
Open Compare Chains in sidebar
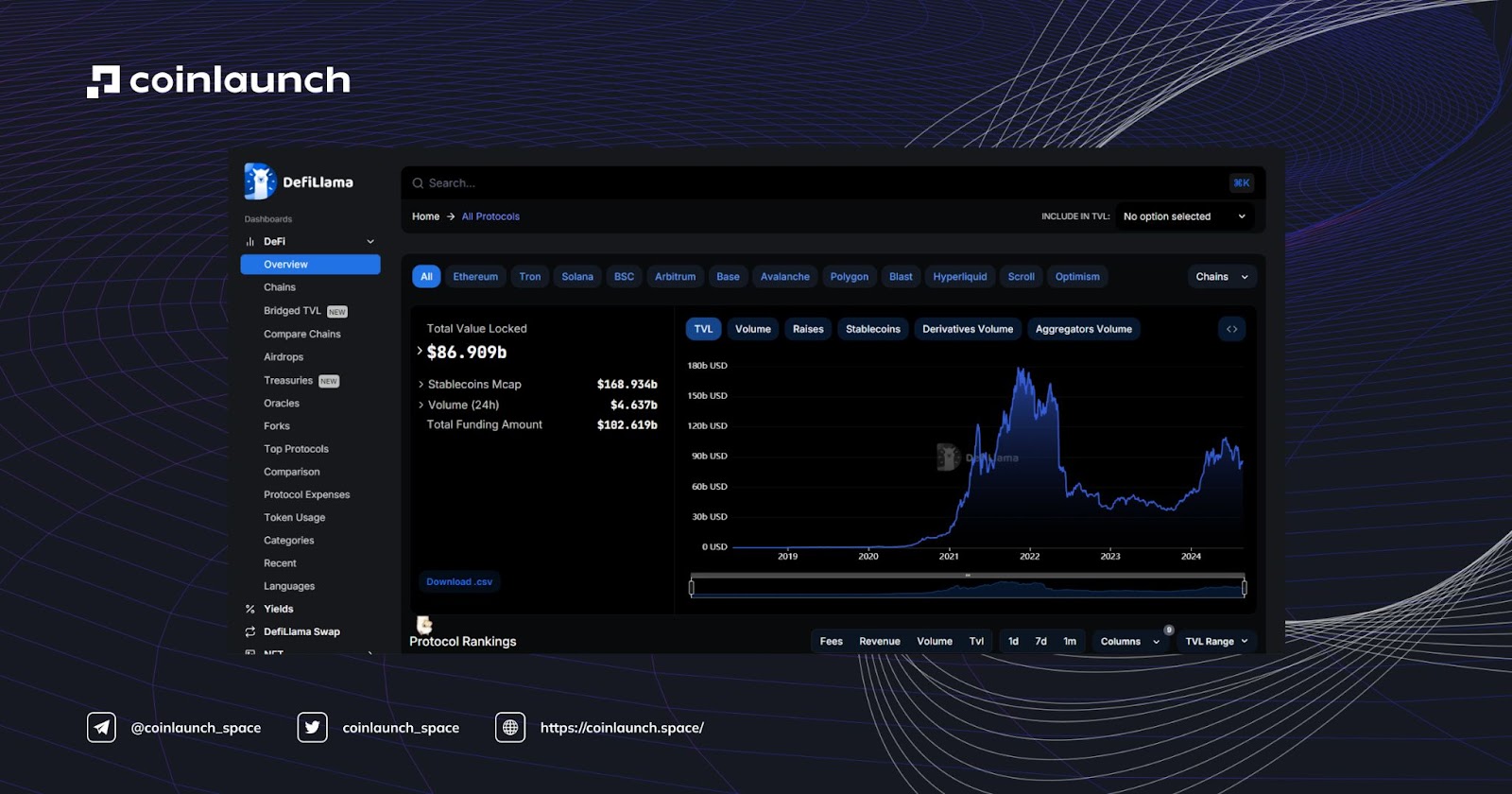pyautogui.click(x=302, y=335)
